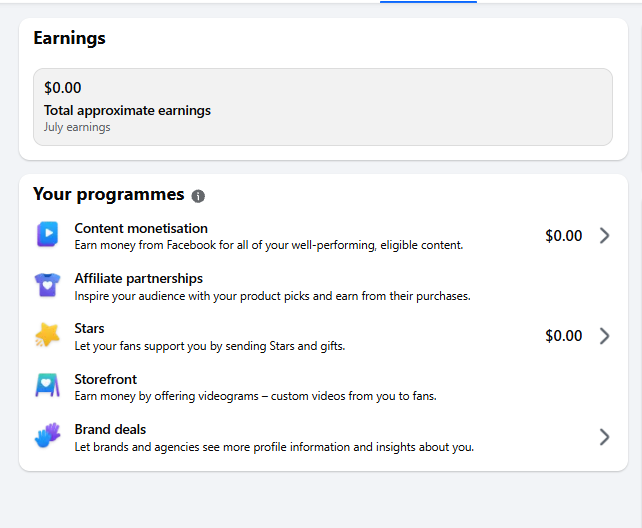Open the Content monetisation title

pos(141,228)
